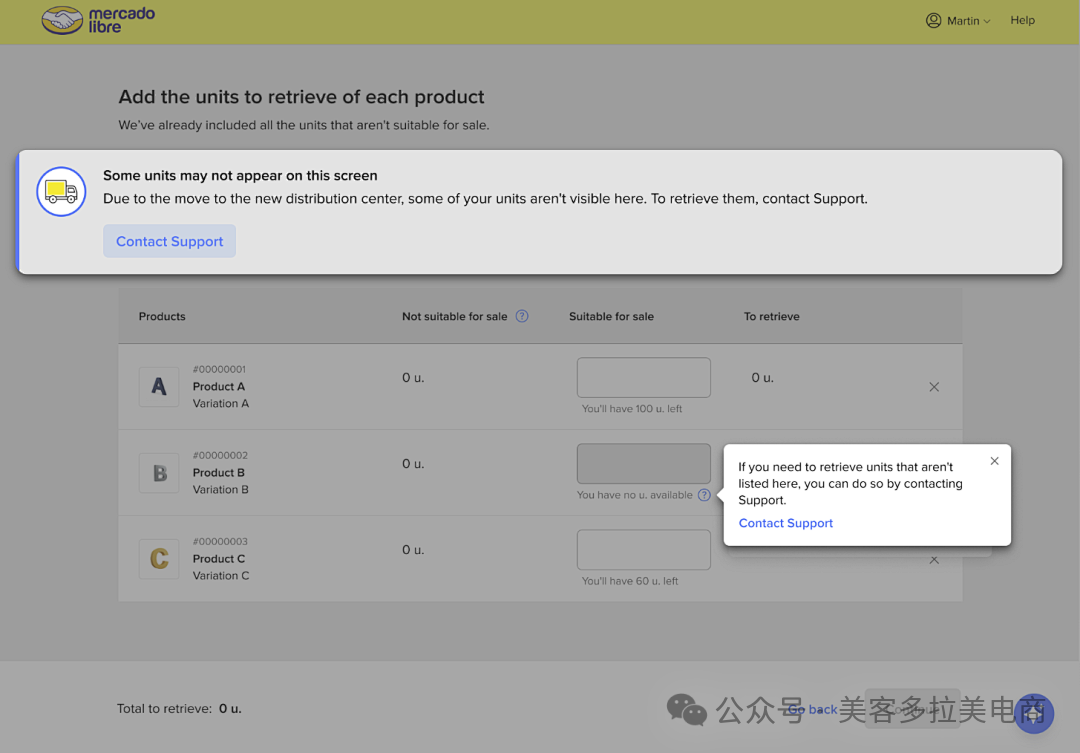
Task: Click the Product B name text
Action: (x=219, y=473)
